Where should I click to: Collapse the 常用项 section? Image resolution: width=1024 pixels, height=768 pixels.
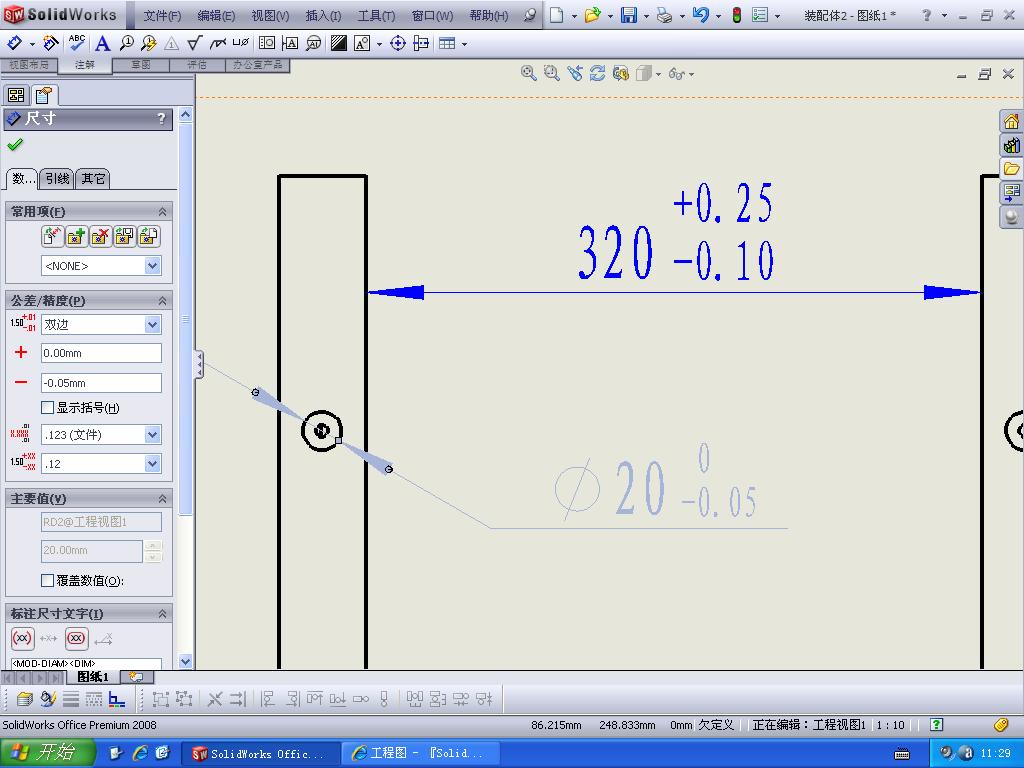[162, 212]
